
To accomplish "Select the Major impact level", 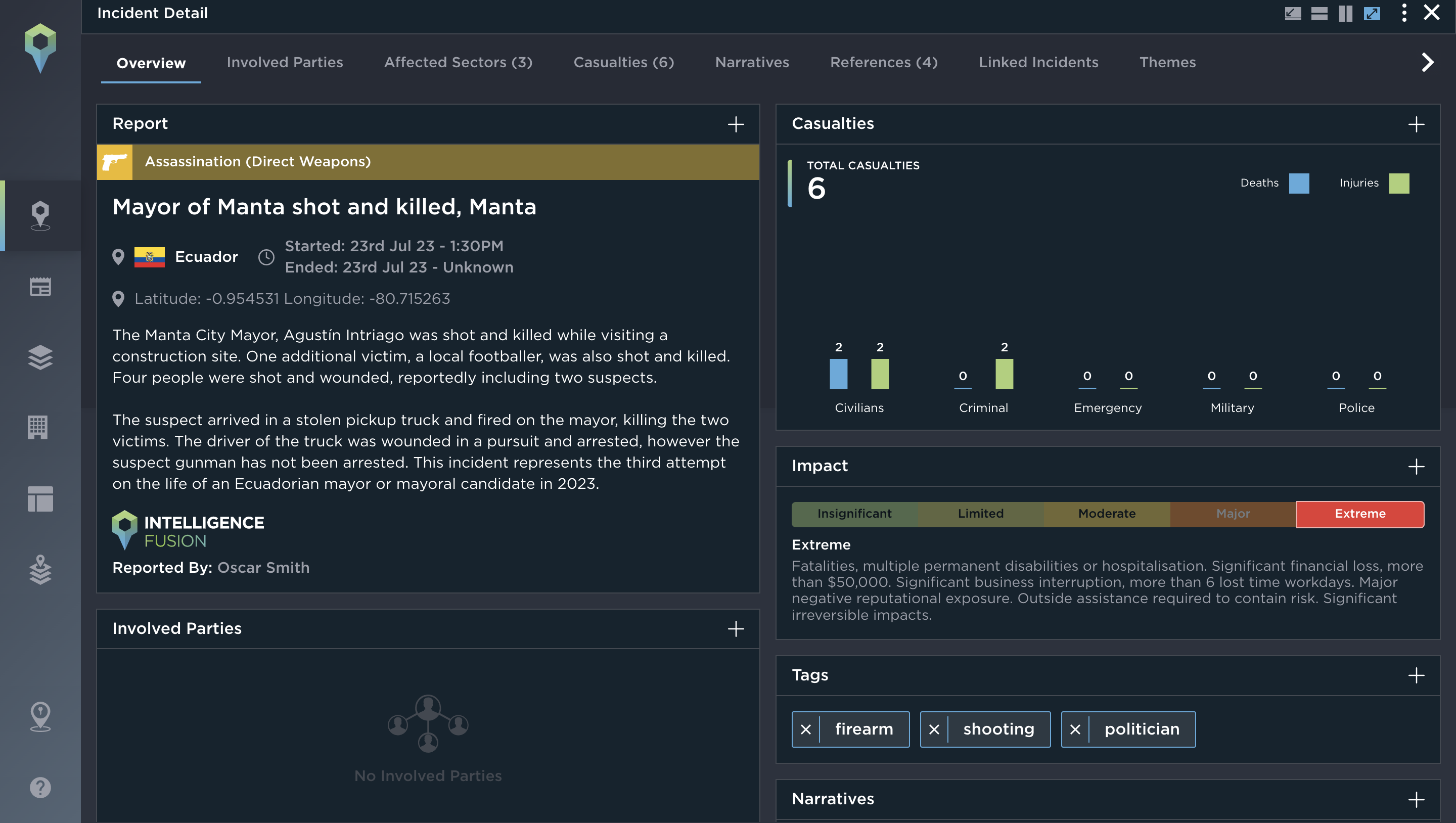I will click(x=1234, y=514).
